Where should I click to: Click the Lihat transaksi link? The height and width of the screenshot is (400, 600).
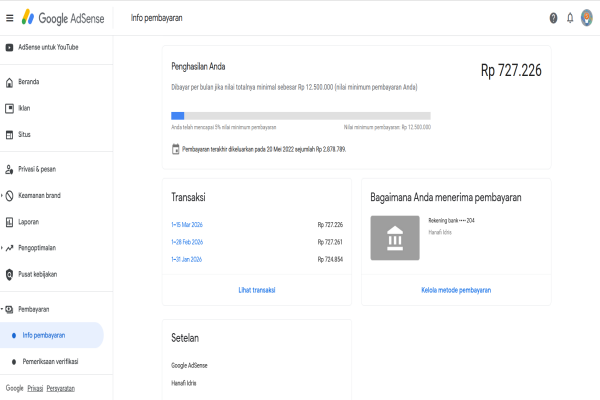pos(256,290)
